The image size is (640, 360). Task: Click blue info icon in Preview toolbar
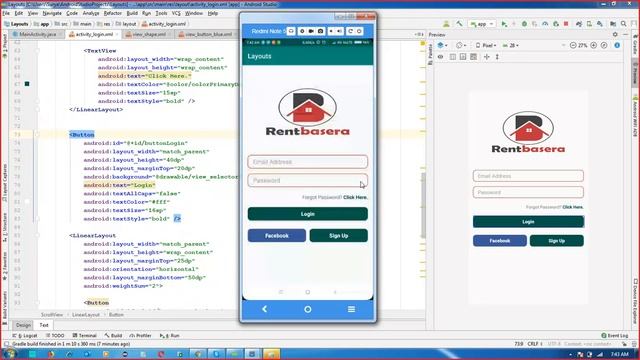(617, 45)
